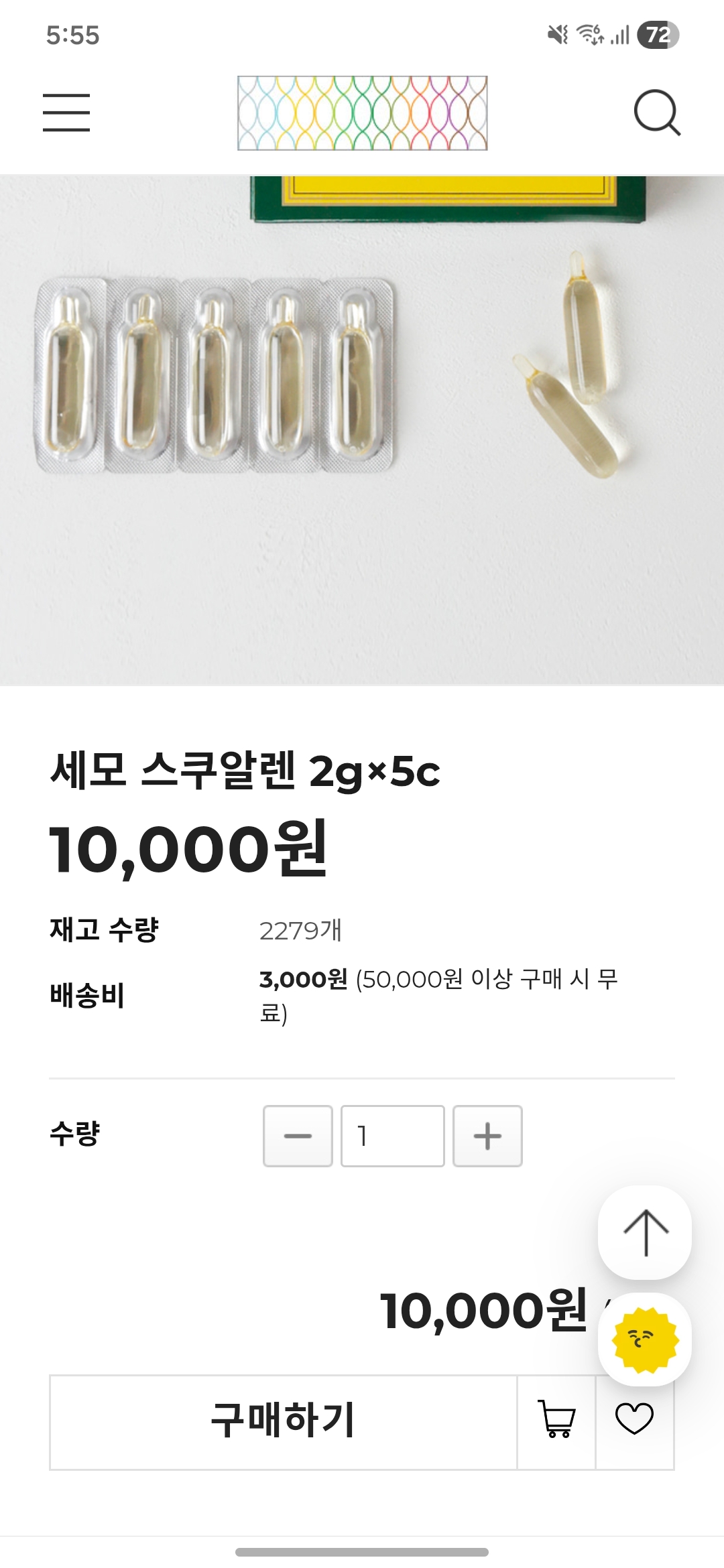Tap the search magnifier icon
Image resolution: width=724 pixels, height=1568 pixels.
[656, 113]
